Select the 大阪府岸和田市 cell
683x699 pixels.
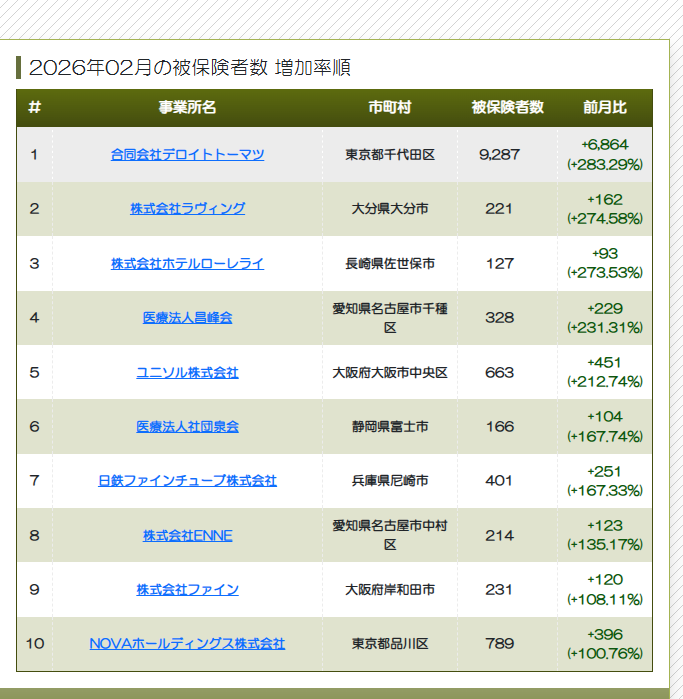pos(390,590)
